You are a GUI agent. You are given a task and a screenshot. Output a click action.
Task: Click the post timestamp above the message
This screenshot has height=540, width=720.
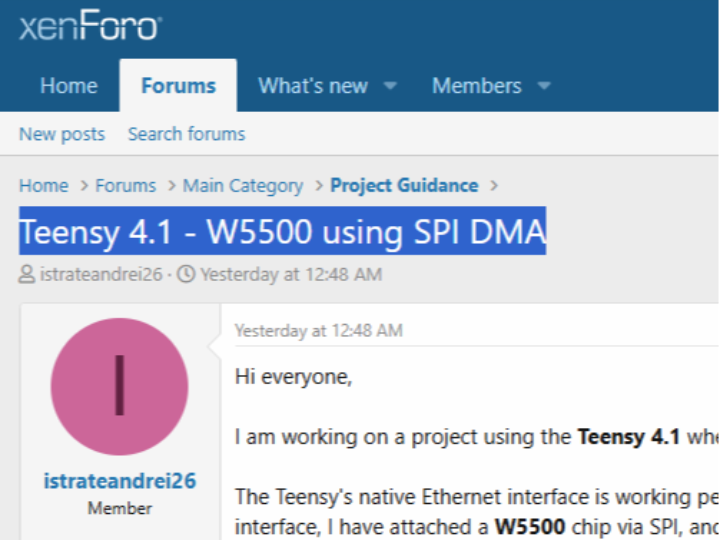click(x=318, y=330)
